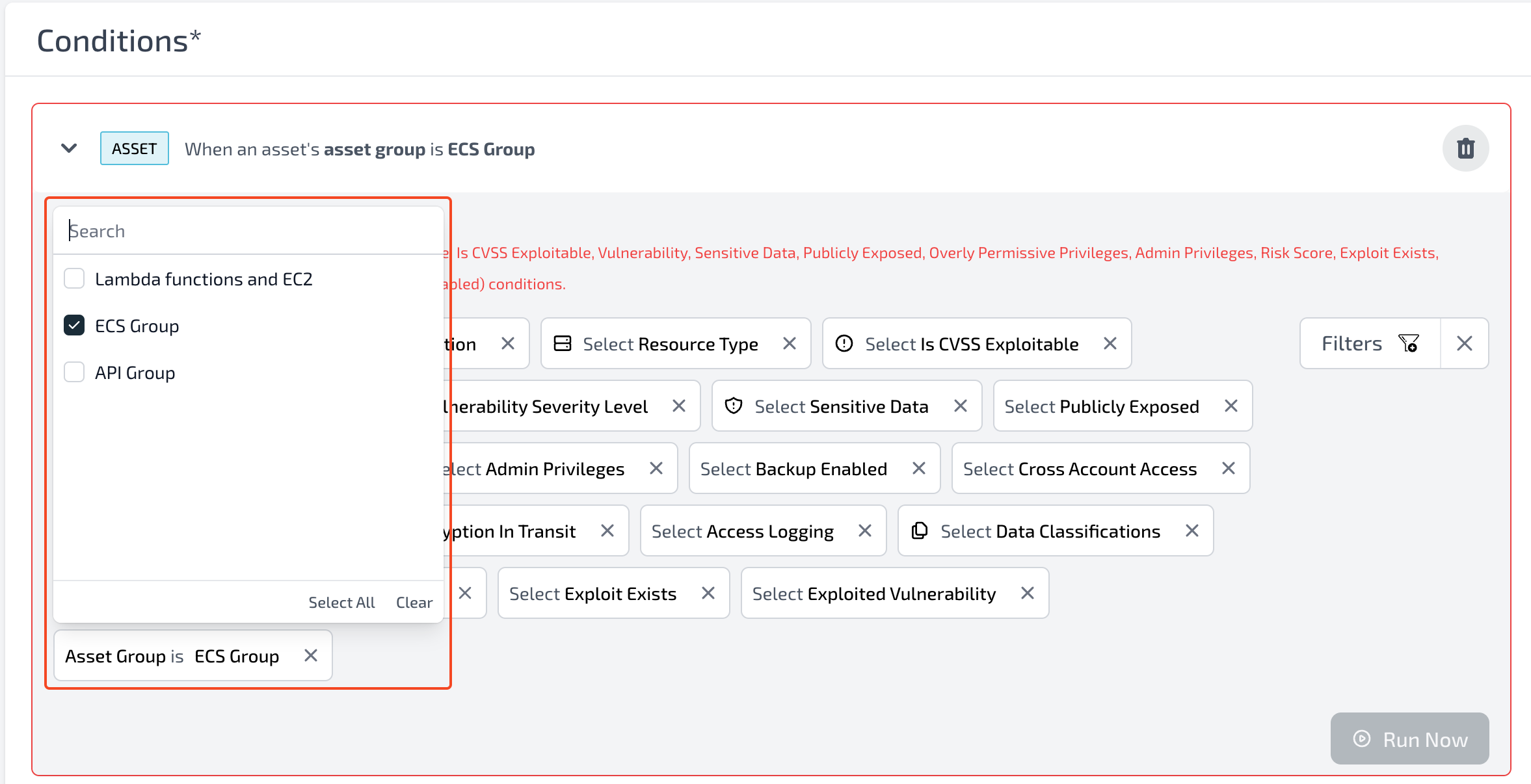Viewport: 1531px width, 784px height.
Task: Uncheck the ECS Group checkbox
Action: [x=74, y=326]
